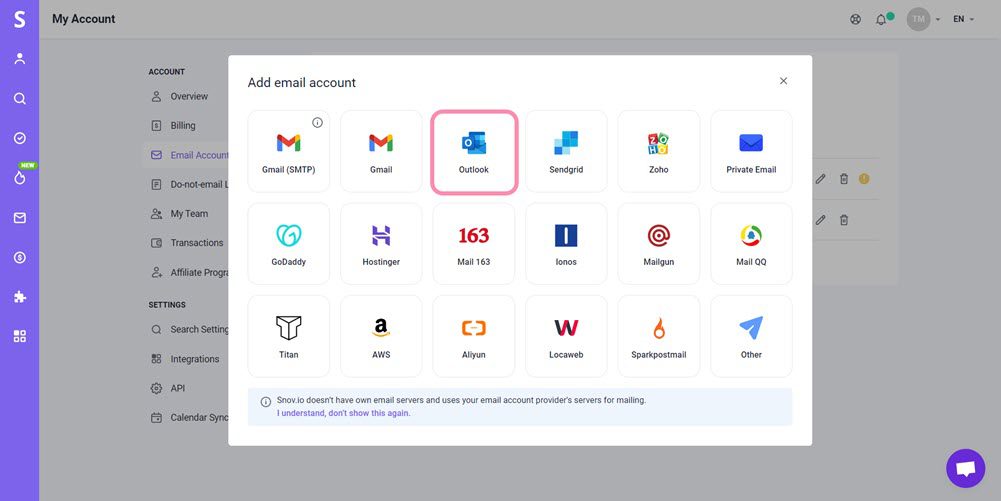Image resolution: width=1001 pixels, height=501 pixels.
Task: Choose the Gmail provider card
Action: [381, 151]
